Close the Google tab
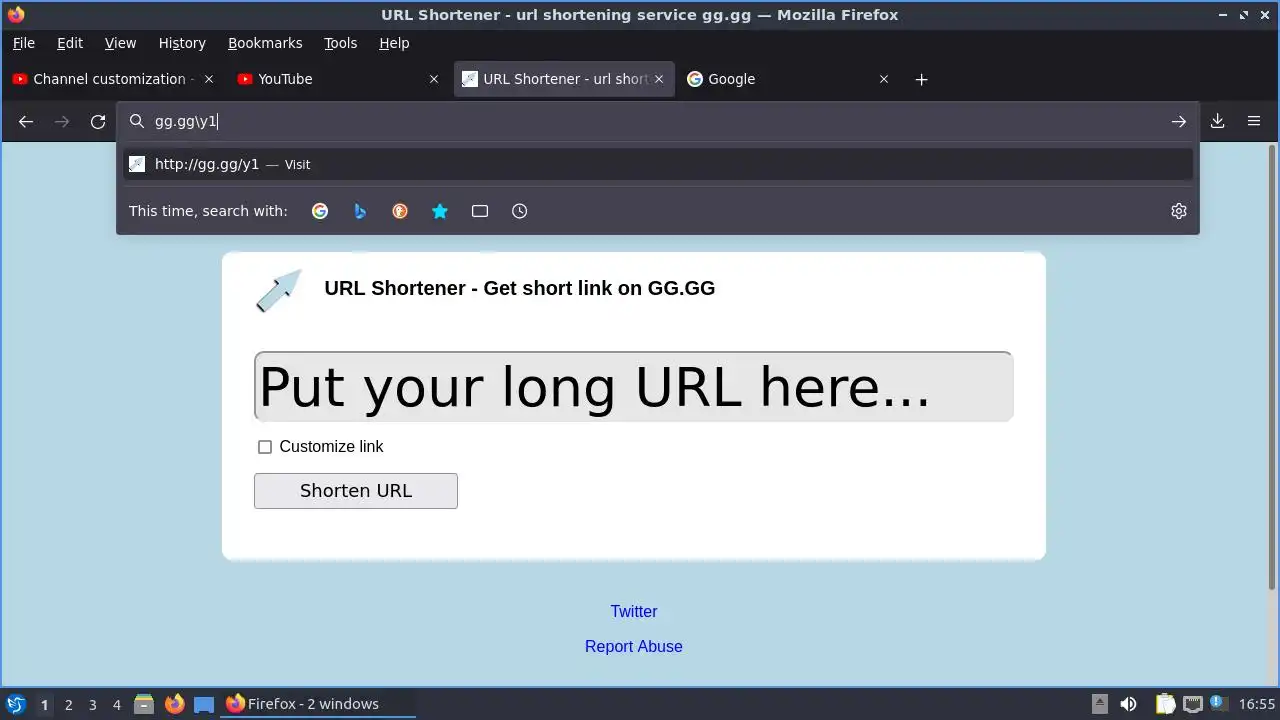Image resolution: width=1280 pixels, height=720 pixels. (884, 79)
